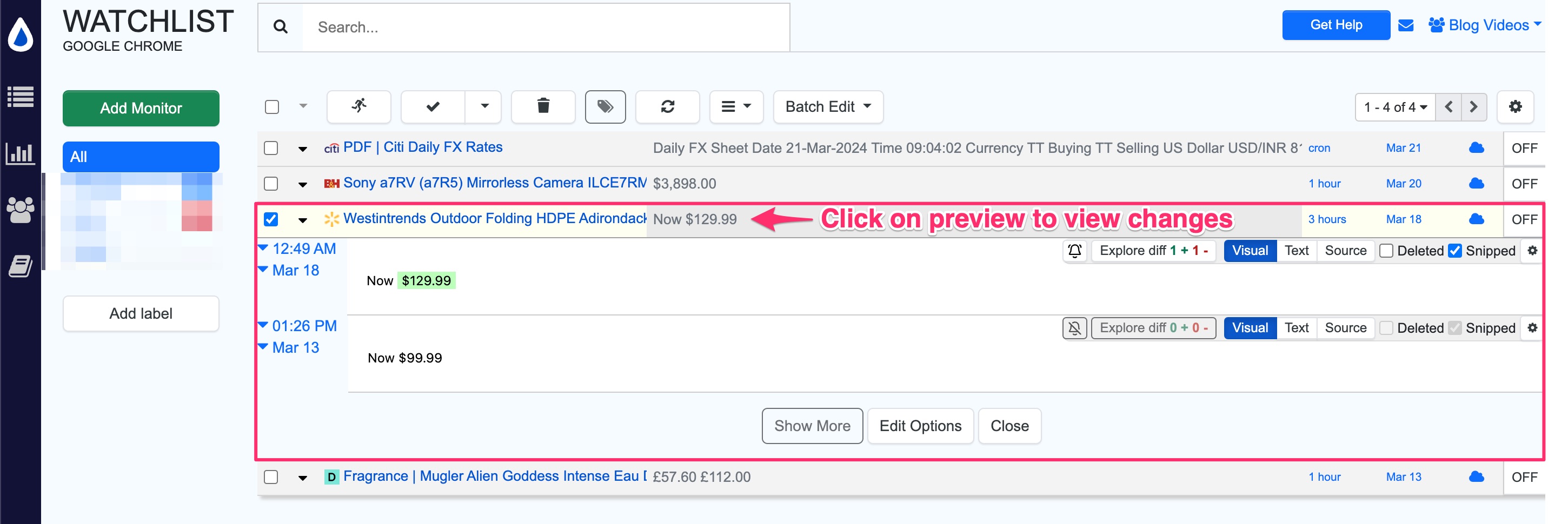Select the Source view tab
1568x524 pixels.
click(x=1345, y=251)
